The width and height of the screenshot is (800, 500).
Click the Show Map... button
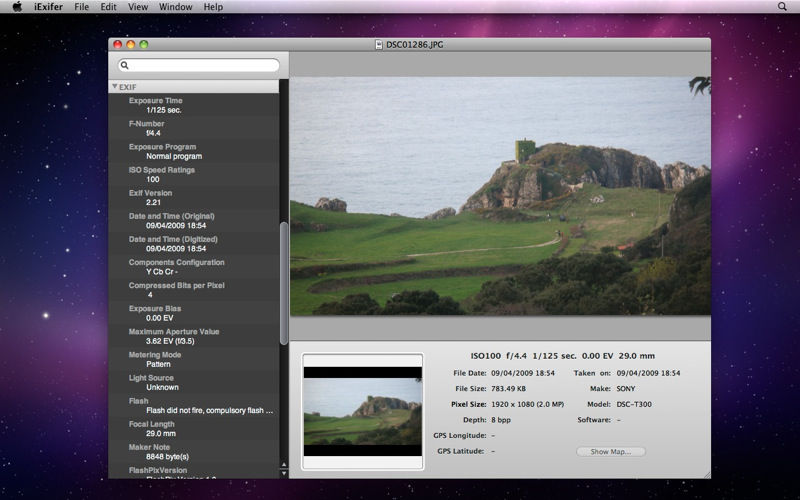coord(610,452)
